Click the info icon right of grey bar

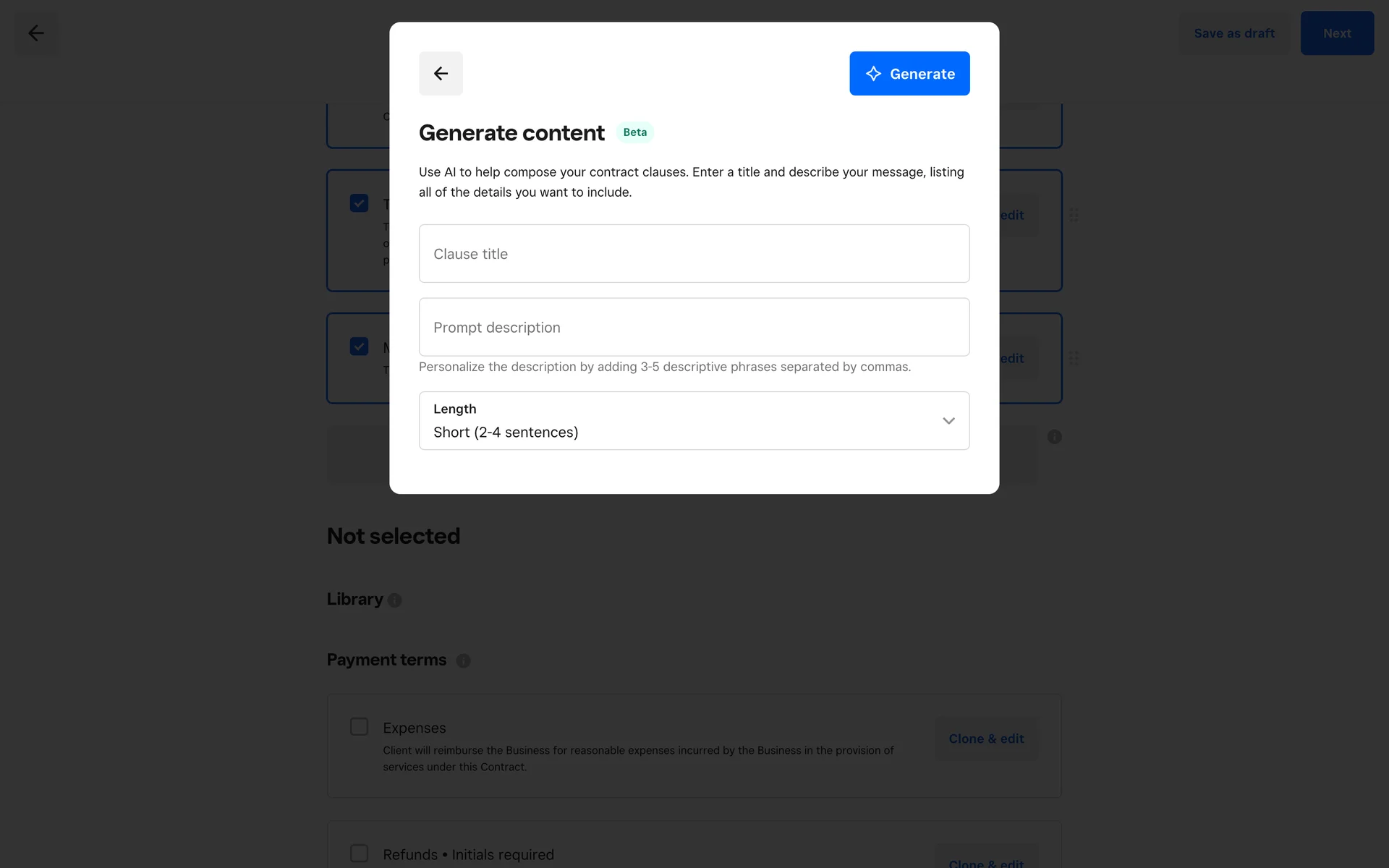coord(1054,437)
